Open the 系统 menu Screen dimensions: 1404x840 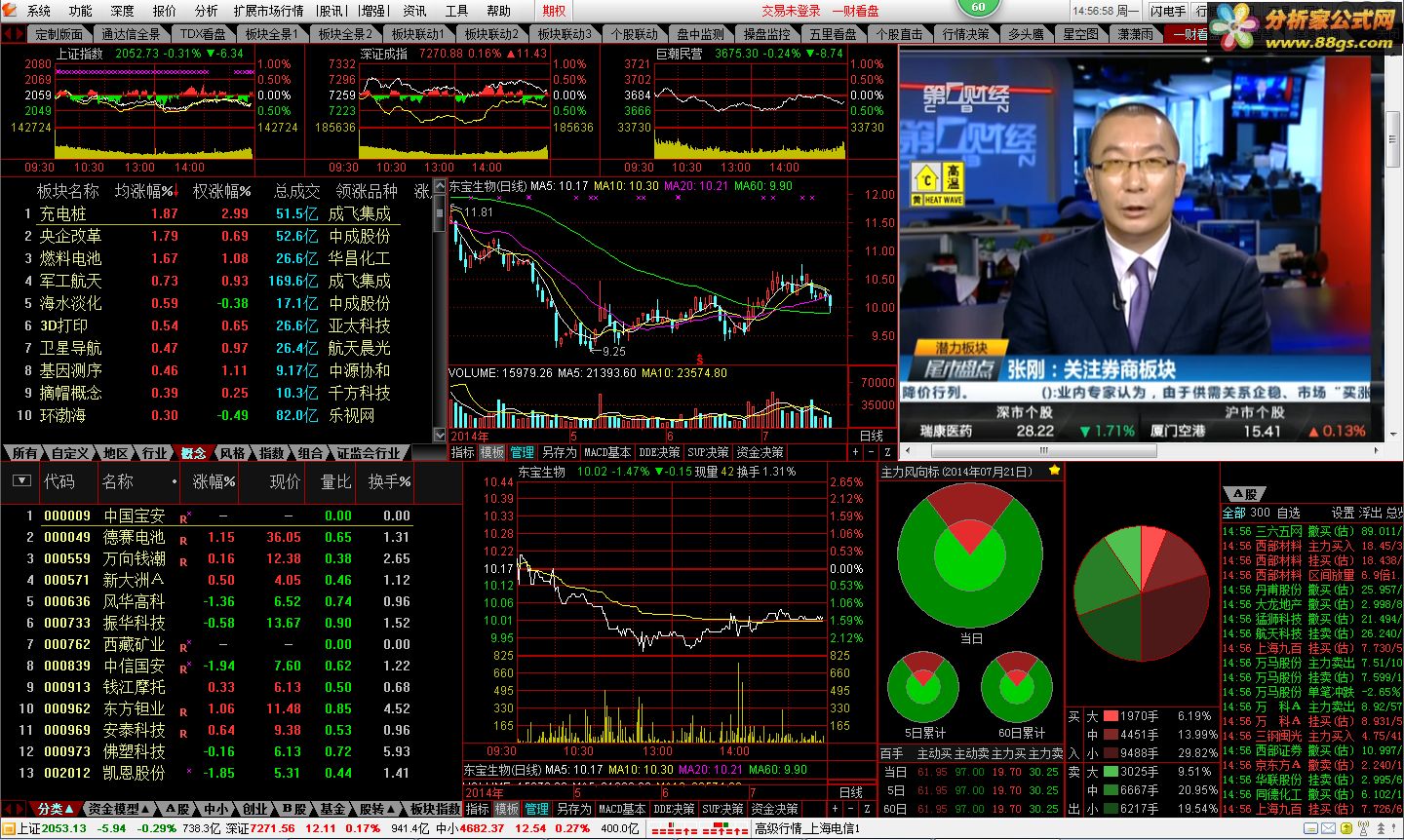tap(39, 11)
